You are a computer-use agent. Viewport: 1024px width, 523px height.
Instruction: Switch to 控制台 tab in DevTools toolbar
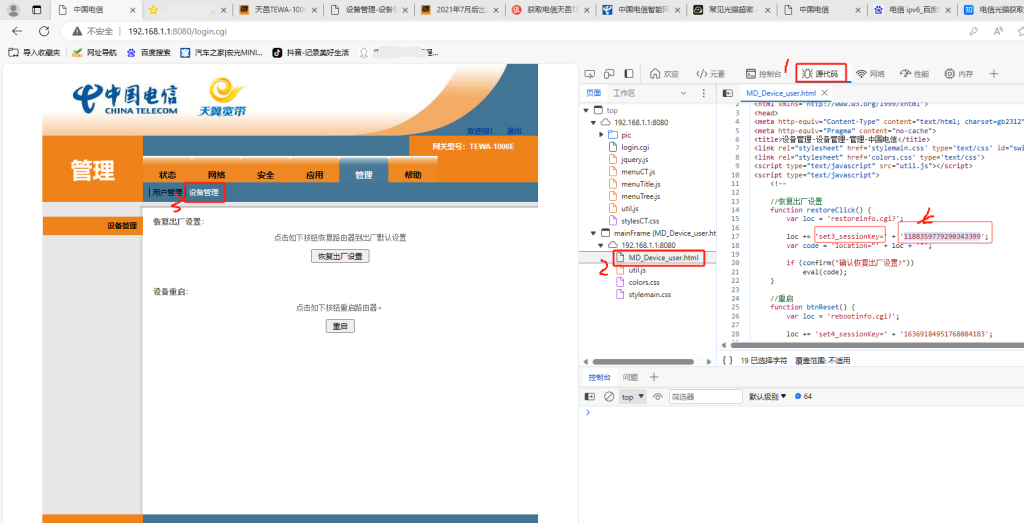(x=763, y=74)
